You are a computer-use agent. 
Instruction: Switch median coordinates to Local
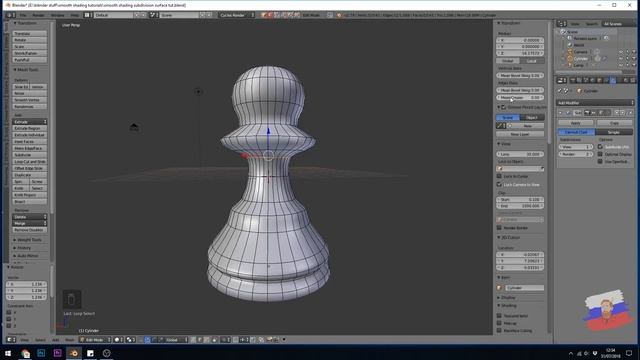[532, 61]
